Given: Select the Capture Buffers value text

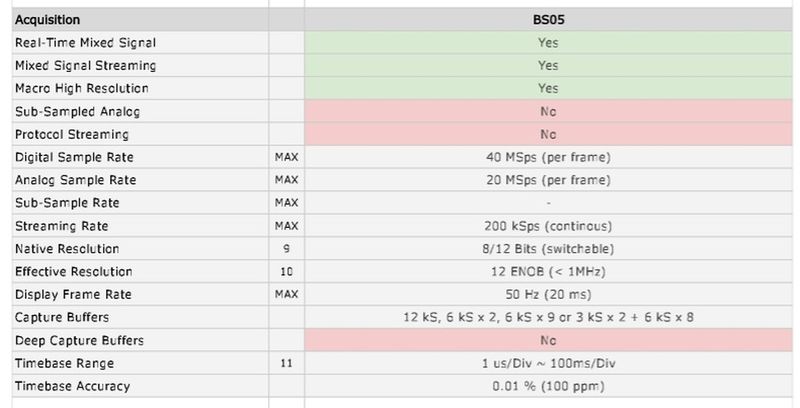Looking at the screenshot, I should [547, 318].
